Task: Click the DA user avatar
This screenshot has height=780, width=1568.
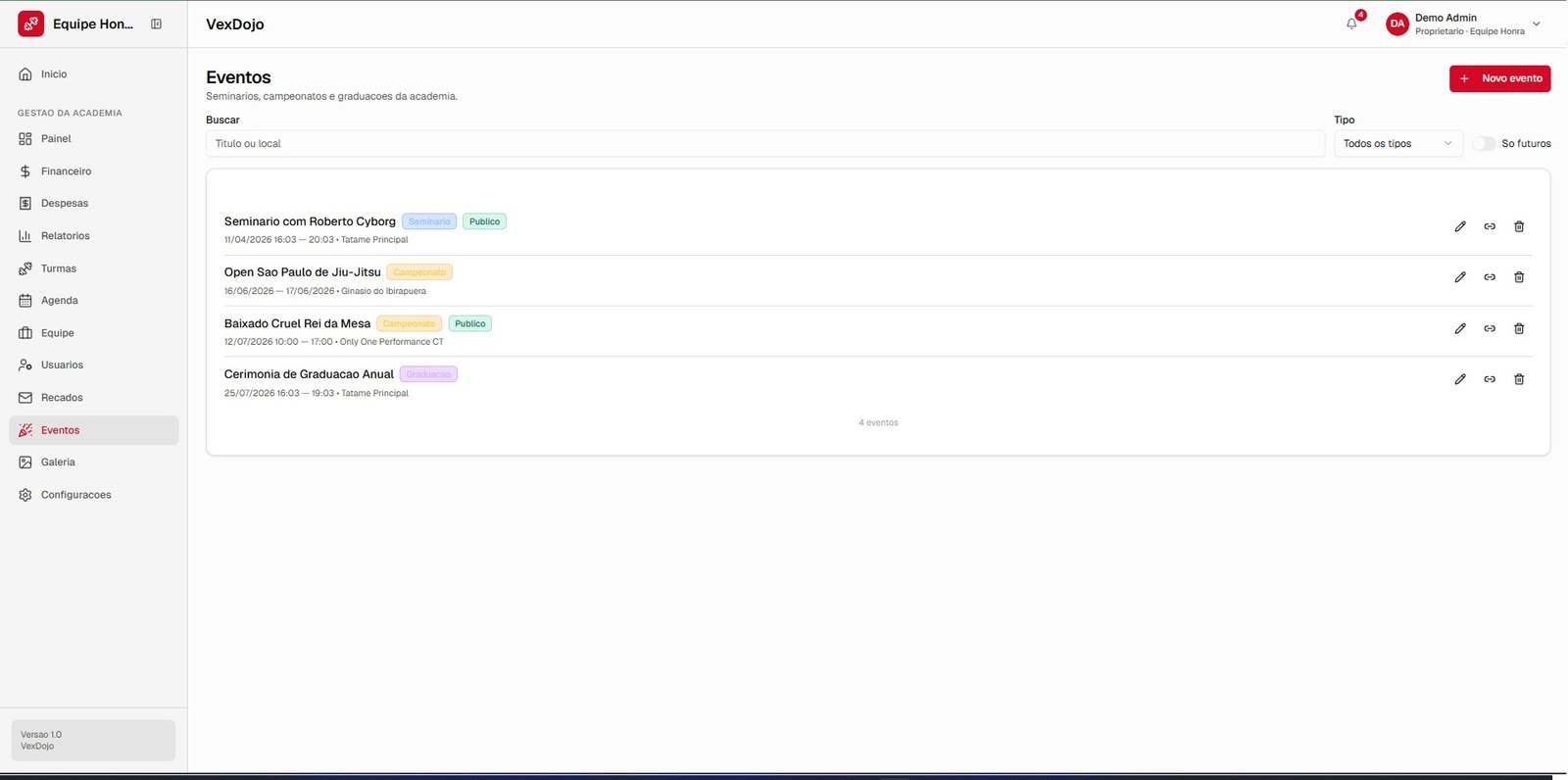Action: 1397,24
